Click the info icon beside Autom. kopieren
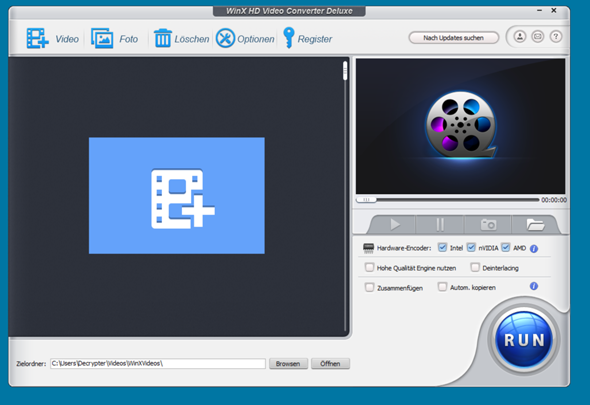Image resolution: width=590 pixels, height=405 pixels. click(x=534, y=286)
